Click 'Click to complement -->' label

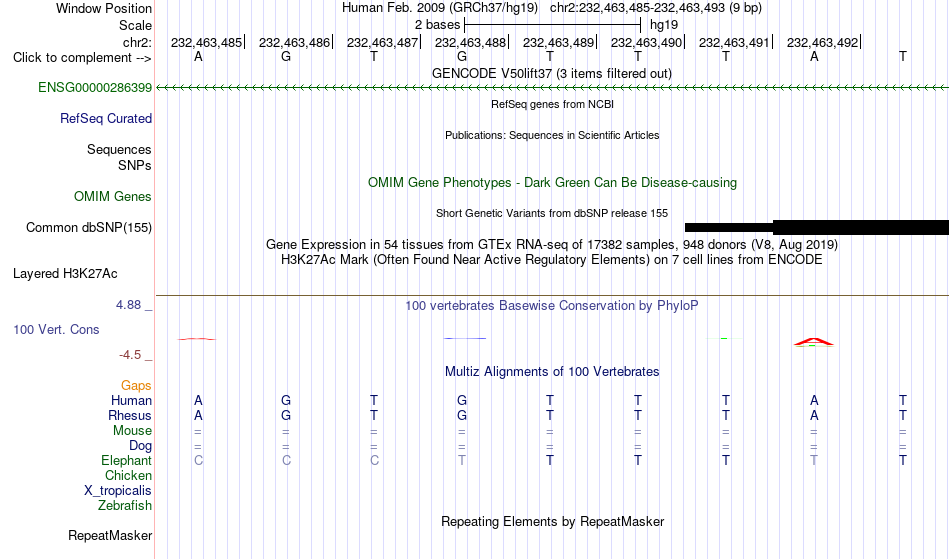[82, 58]
